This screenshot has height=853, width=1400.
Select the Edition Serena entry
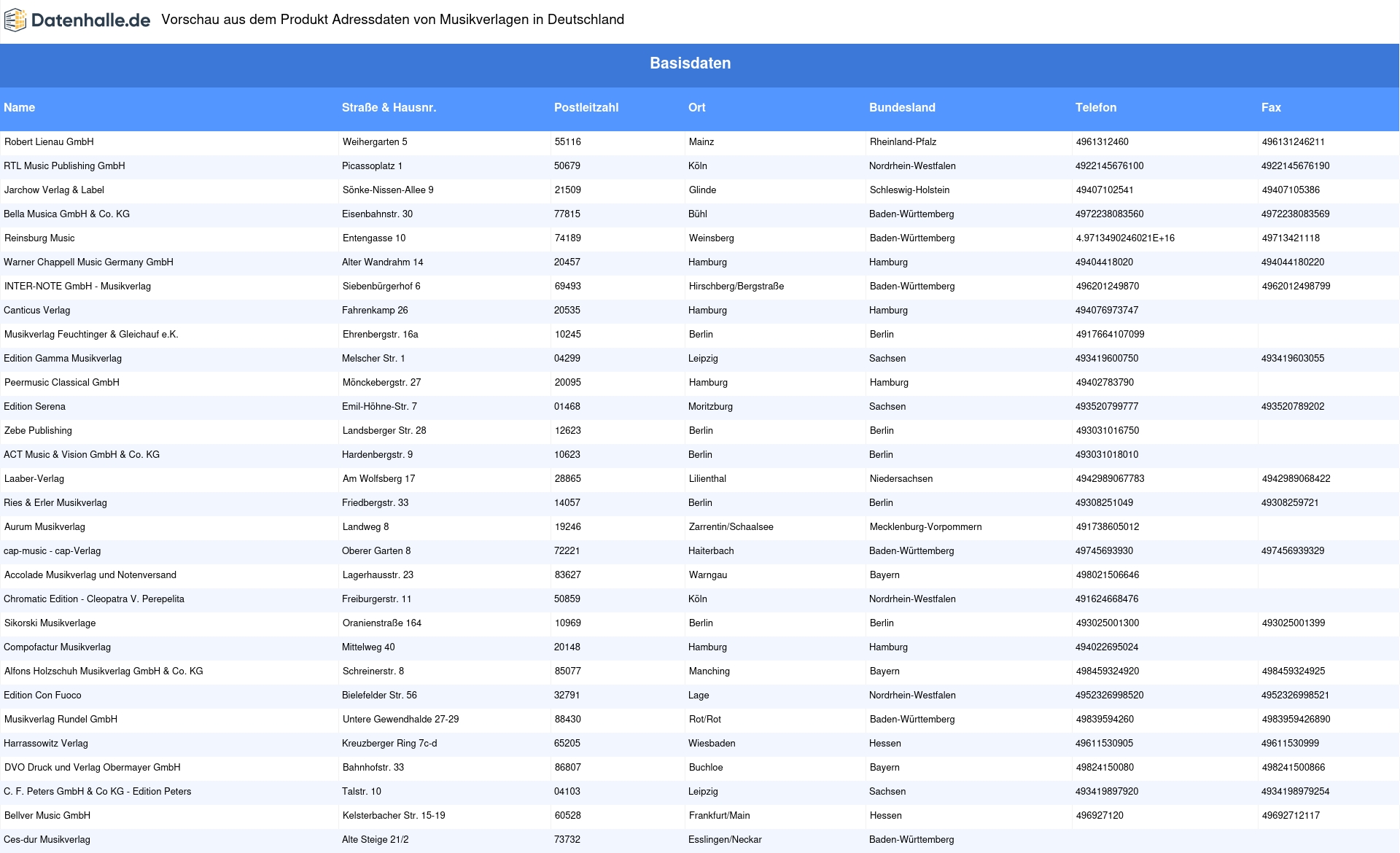coord(34,407)
